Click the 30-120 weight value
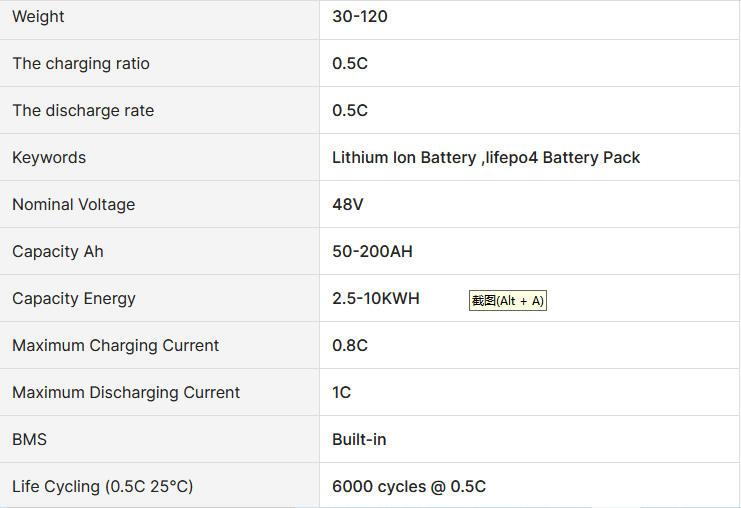Screen dimensions: 741x508 pos(360,17)
